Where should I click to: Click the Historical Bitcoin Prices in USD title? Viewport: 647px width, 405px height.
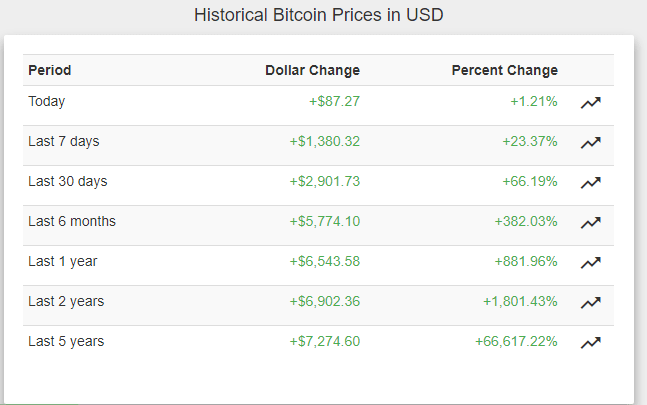coord(319,16)
